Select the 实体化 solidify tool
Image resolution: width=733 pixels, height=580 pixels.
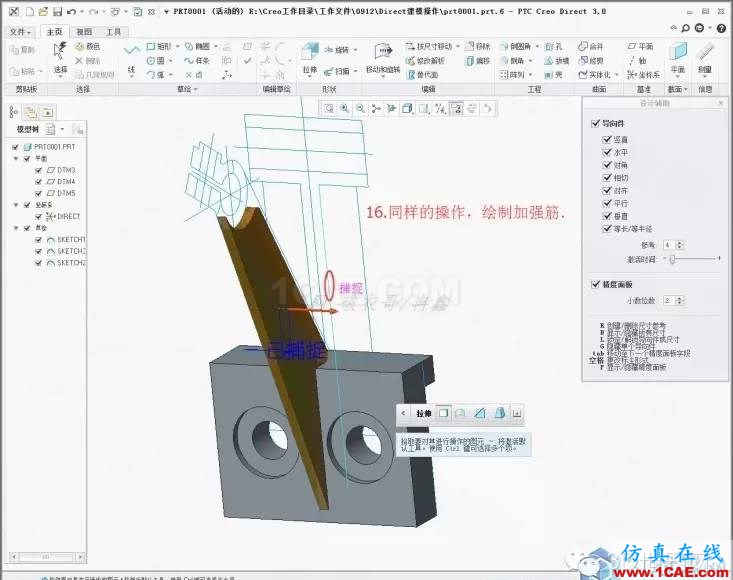tap(594, 74)
